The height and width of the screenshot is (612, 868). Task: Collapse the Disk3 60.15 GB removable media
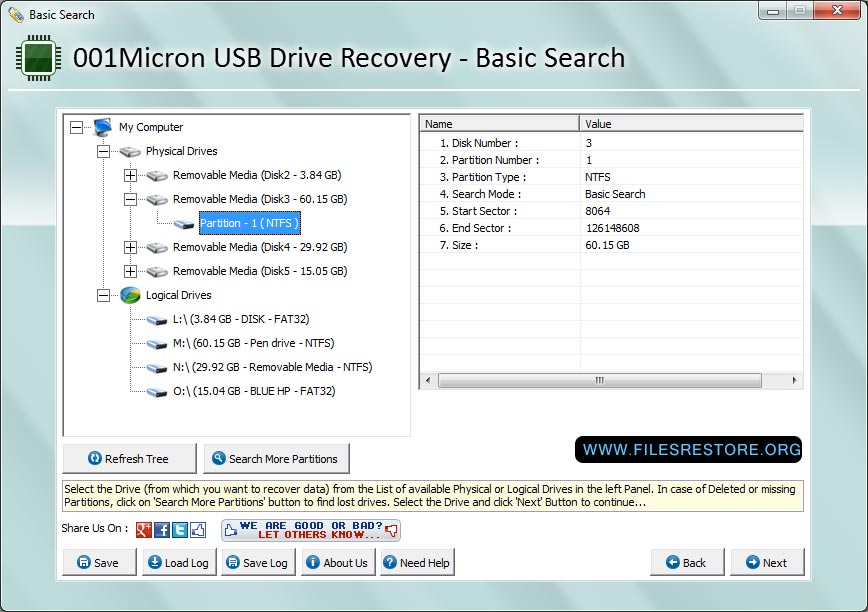click(x=130, y=199)
